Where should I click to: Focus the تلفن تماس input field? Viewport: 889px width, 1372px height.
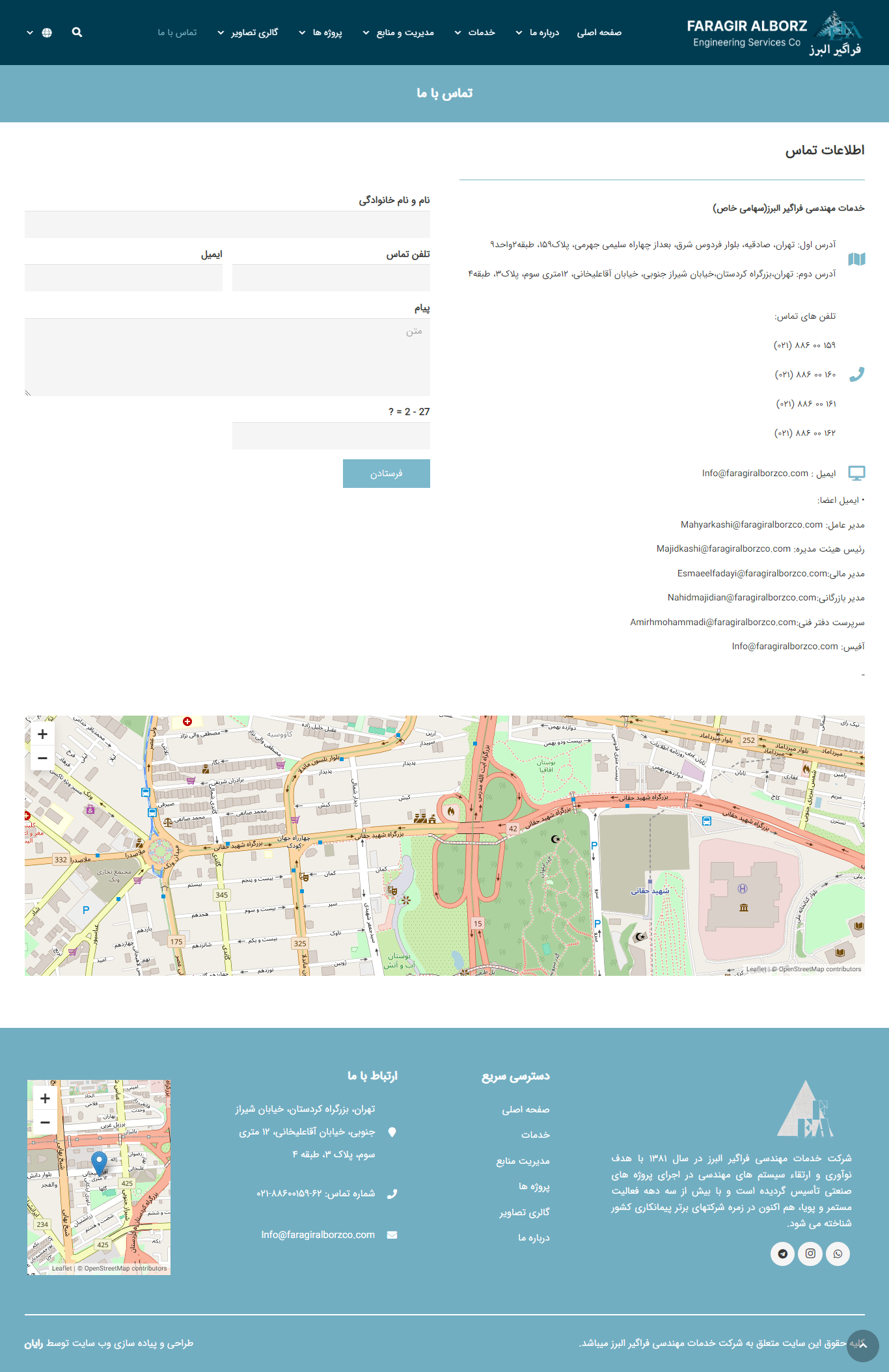click(x=331, y=278)
